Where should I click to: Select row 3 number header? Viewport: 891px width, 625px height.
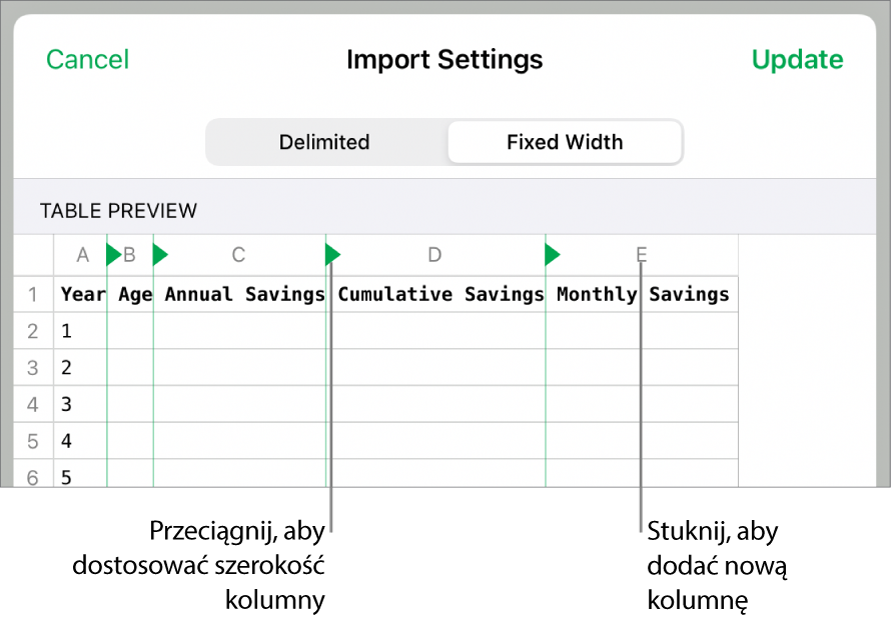coord(33,368)
